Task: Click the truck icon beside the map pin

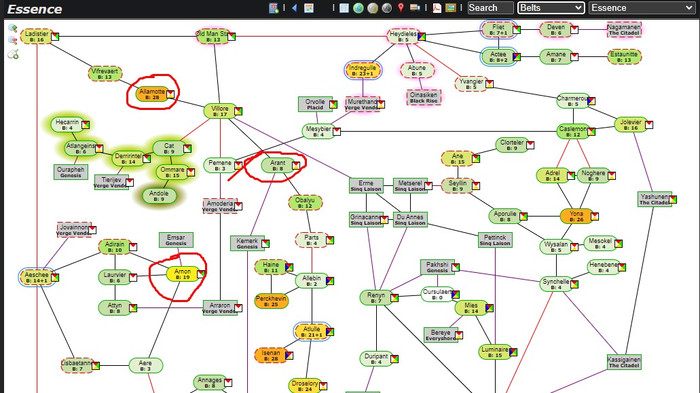Action: 415,8
